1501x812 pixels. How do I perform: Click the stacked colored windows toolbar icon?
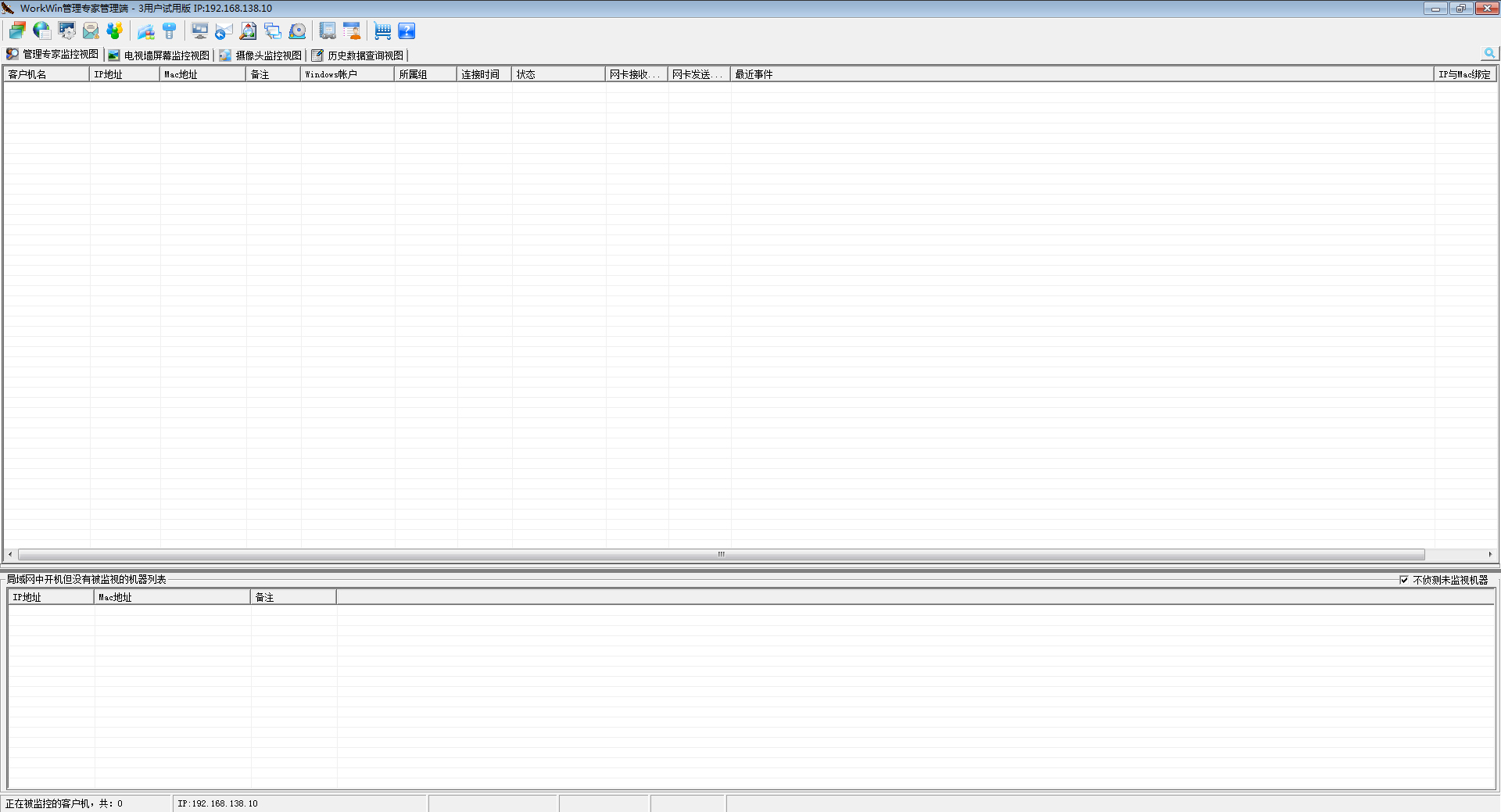pyautogui.click(x=17, y=31)
